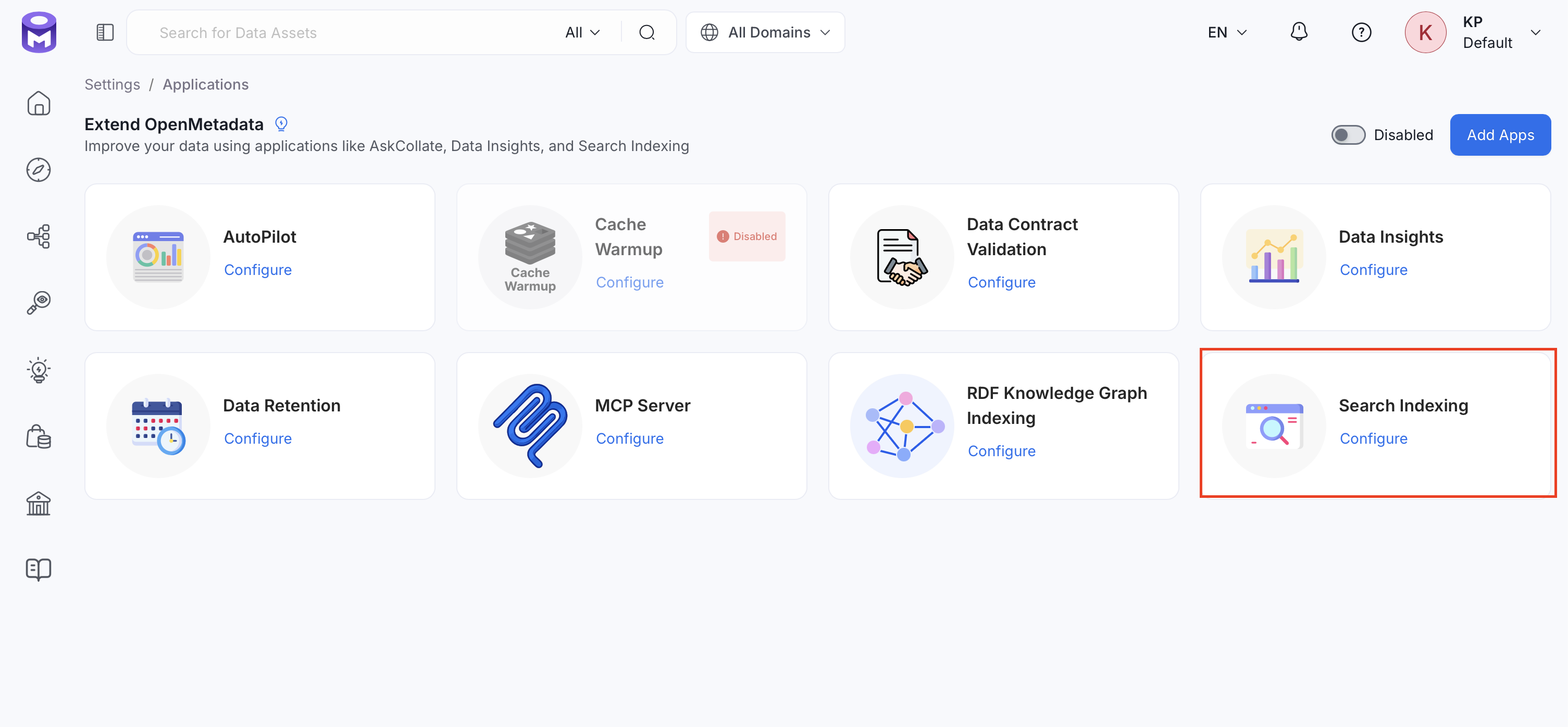
Task: Toggle the sidebar collapse icon
Action: 105,32
